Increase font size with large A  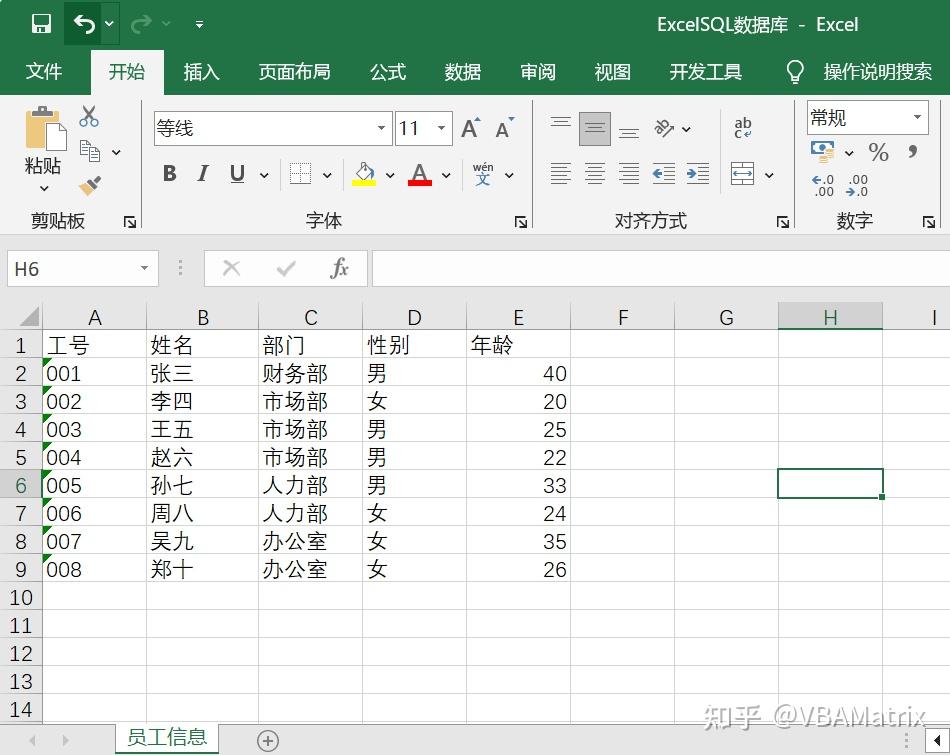[x=471, y=128]
